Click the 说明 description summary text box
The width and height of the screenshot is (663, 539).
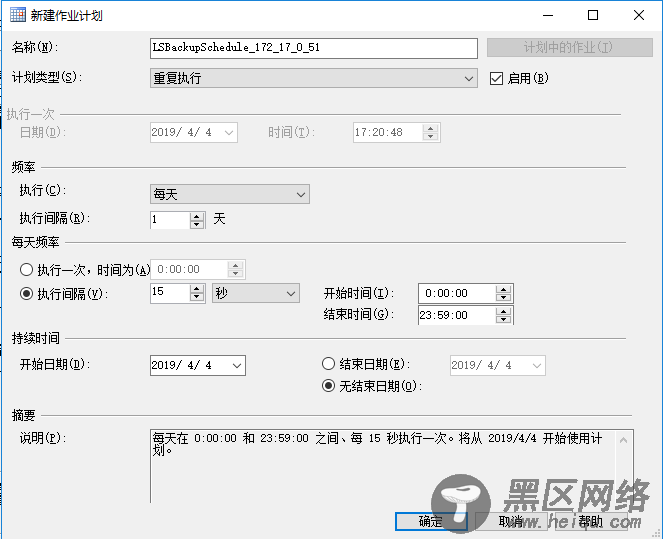[x=392, y=466]
